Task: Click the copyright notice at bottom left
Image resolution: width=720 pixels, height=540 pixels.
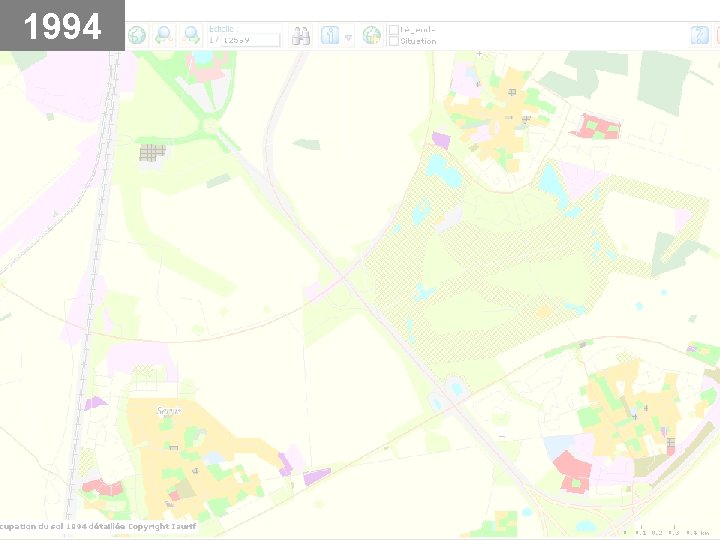Action: (98, 526)
